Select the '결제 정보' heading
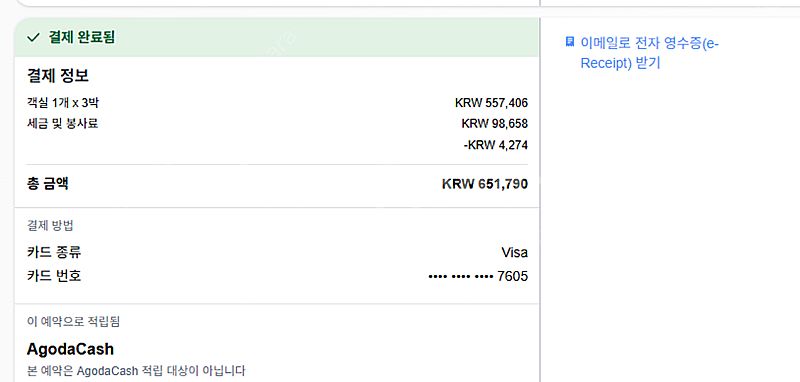This screenshot has height=382, width=800. pyautogui.click(x=58, y=76)
